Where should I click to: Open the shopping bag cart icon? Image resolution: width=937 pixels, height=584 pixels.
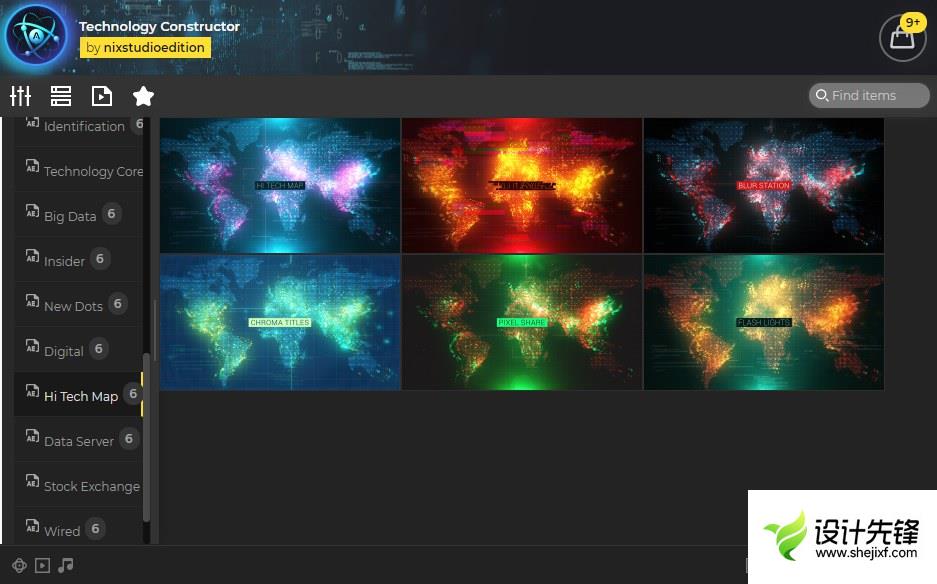click(901, 38)
